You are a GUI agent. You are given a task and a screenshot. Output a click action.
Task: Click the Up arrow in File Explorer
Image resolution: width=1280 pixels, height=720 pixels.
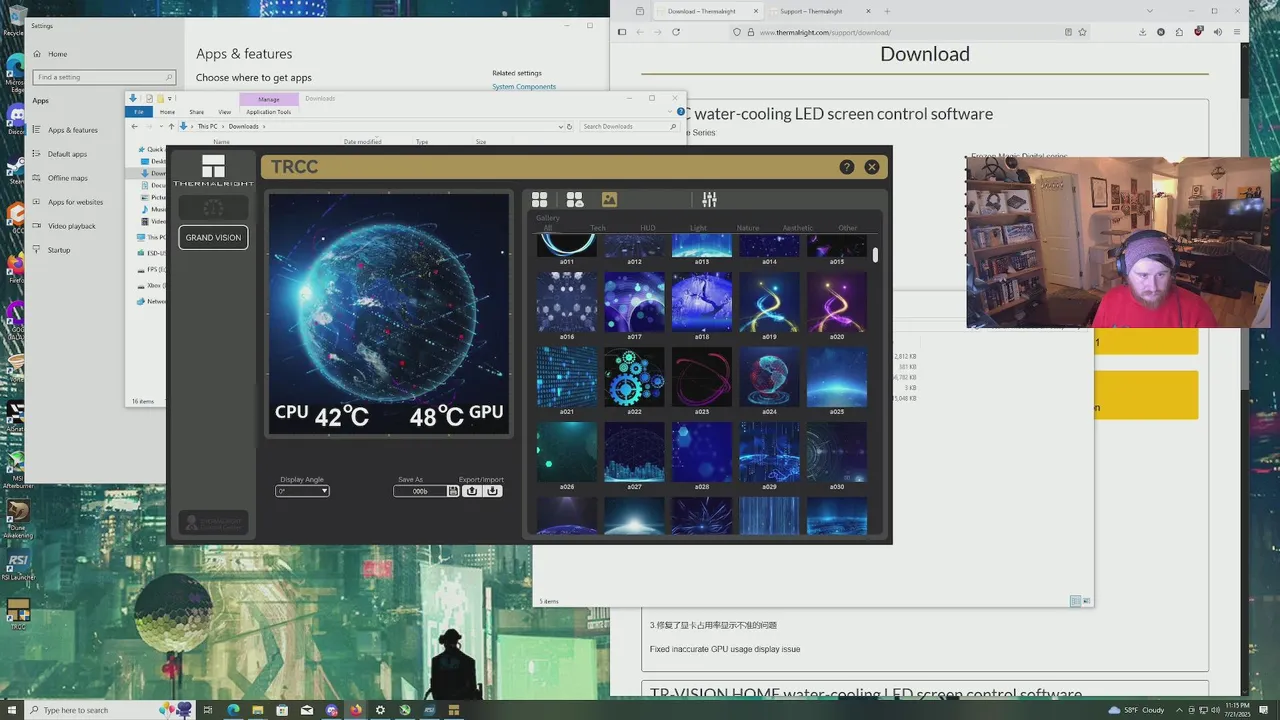click(x=171, y=127)
